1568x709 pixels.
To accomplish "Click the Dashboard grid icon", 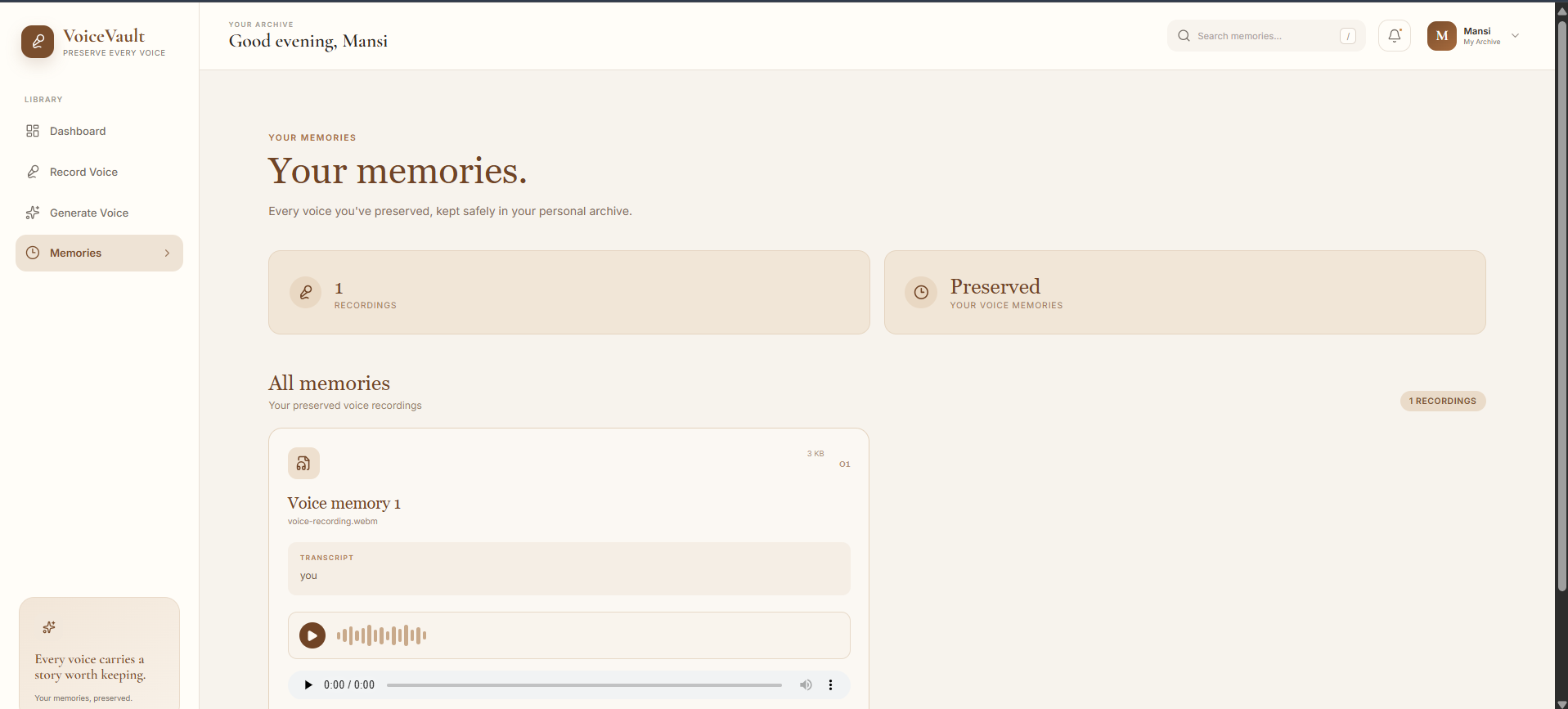I will pyautogui.click(x=33, y=131).
